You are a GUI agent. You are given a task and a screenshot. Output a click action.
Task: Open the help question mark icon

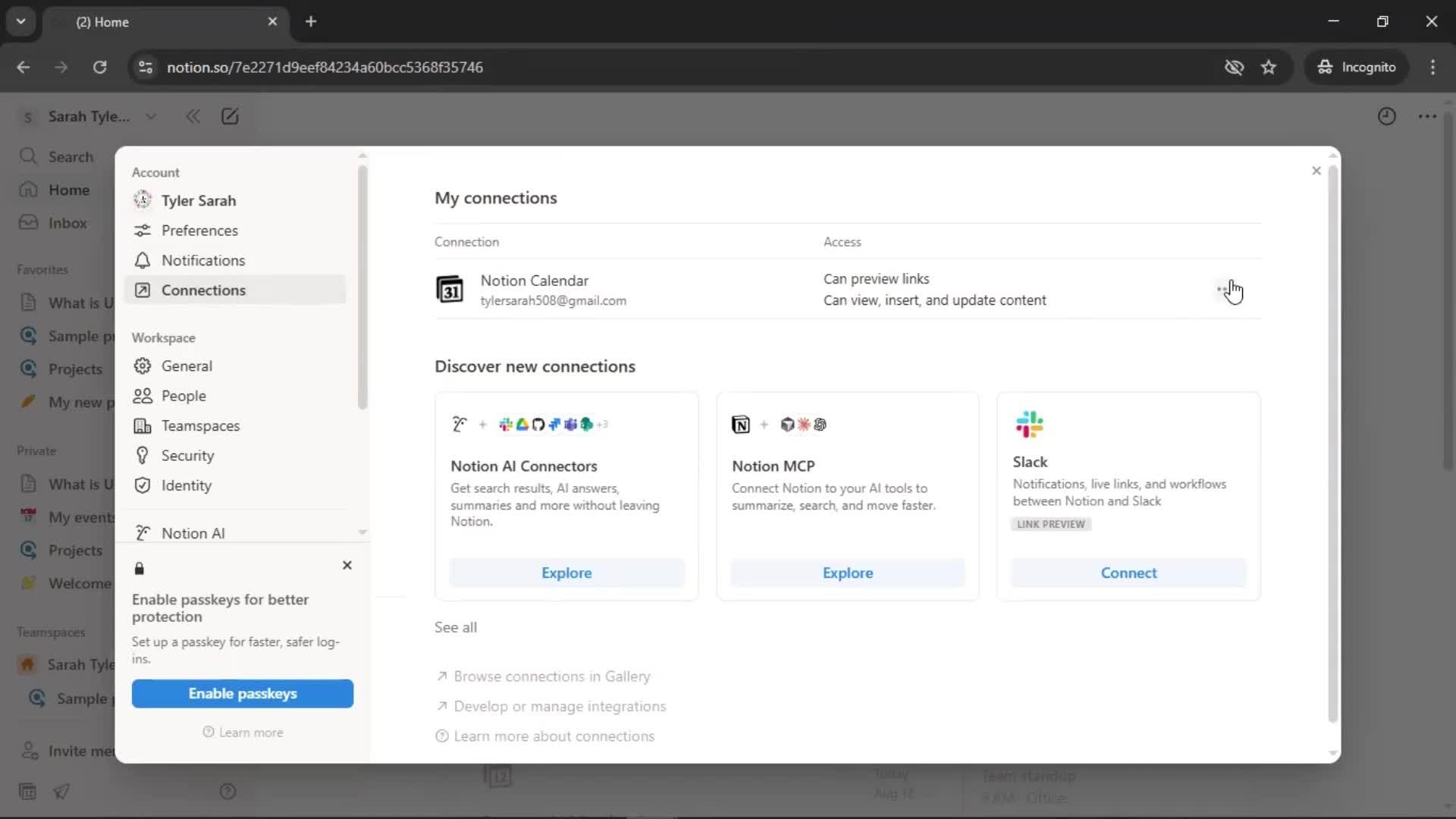tap(227, 792)
